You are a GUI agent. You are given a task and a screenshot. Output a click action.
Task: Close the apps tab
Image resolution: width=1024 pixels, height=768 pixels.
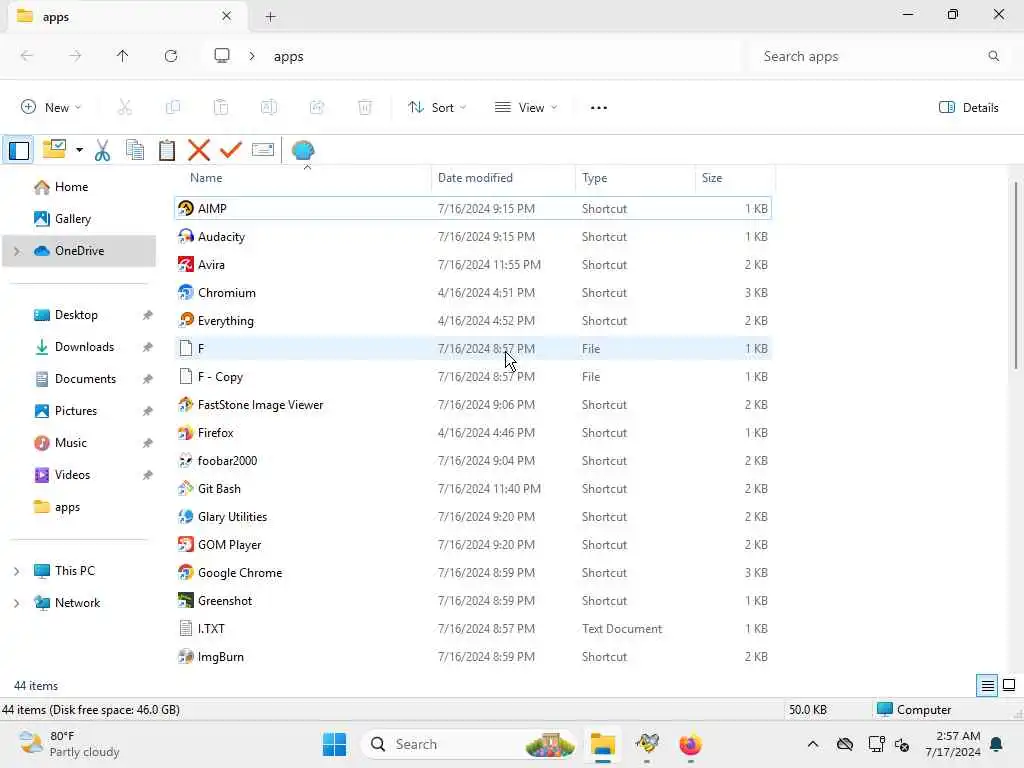point(226,16)
